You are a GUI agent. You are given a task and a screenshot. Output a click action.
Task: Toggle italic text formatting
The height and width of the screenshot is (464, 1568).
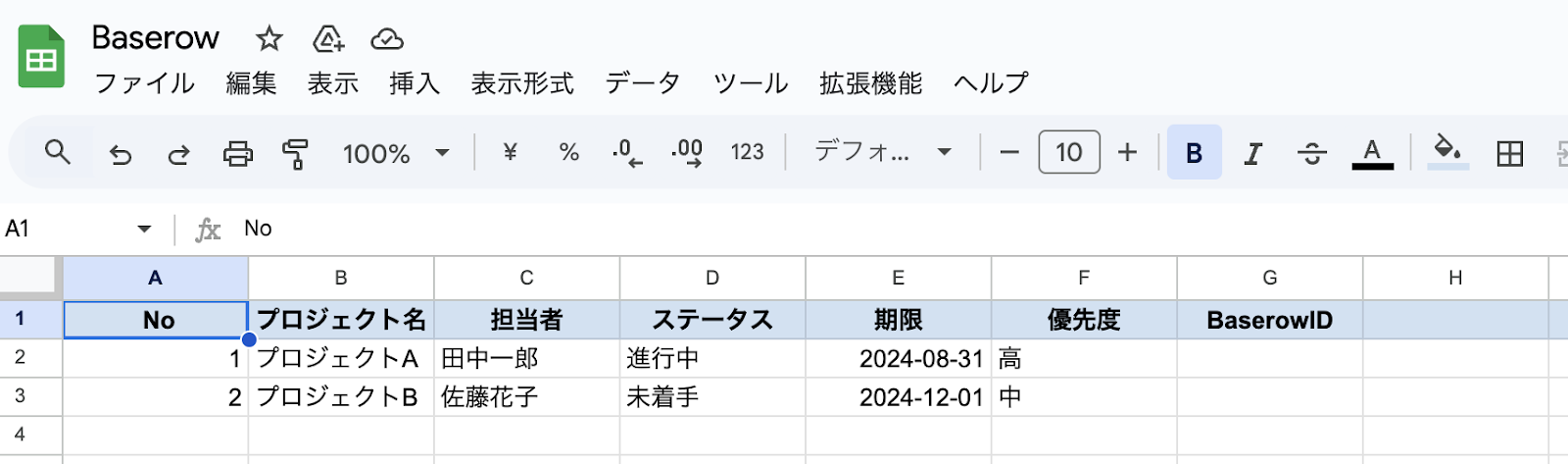1252,153
